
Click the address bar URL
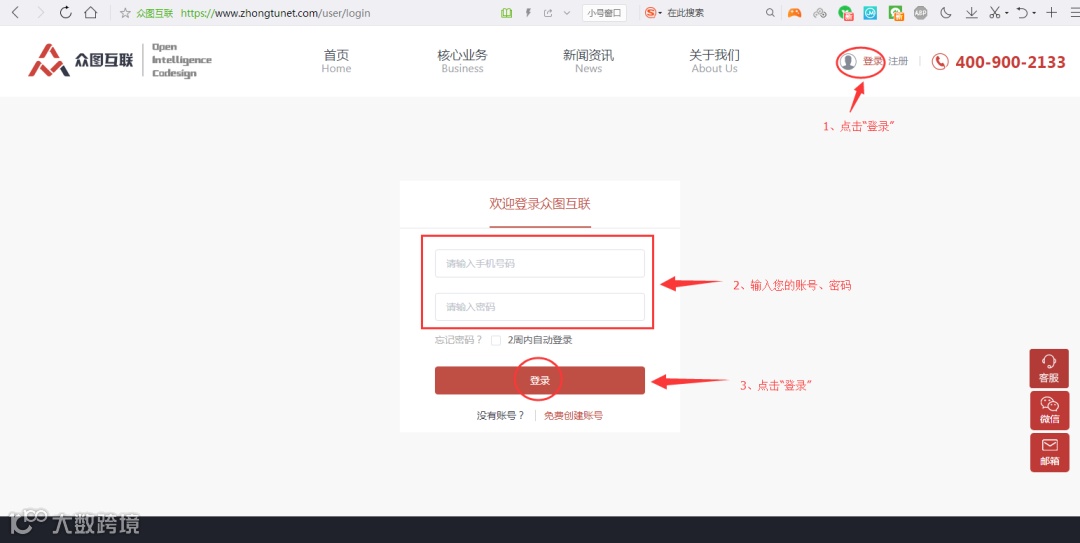click(276, 13)
